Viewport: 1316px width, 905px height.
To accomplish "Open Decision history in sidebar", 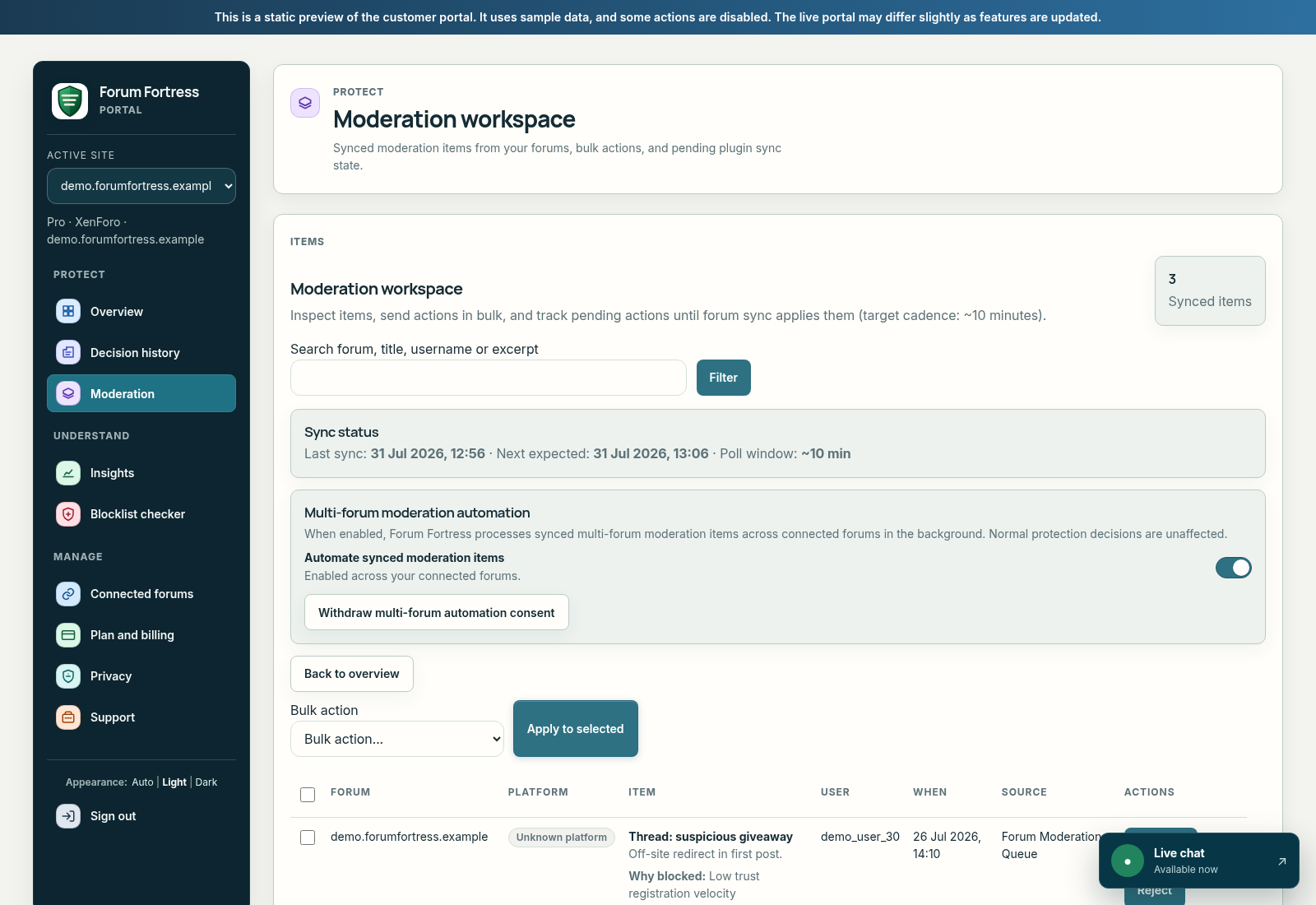I will (141, 352).
